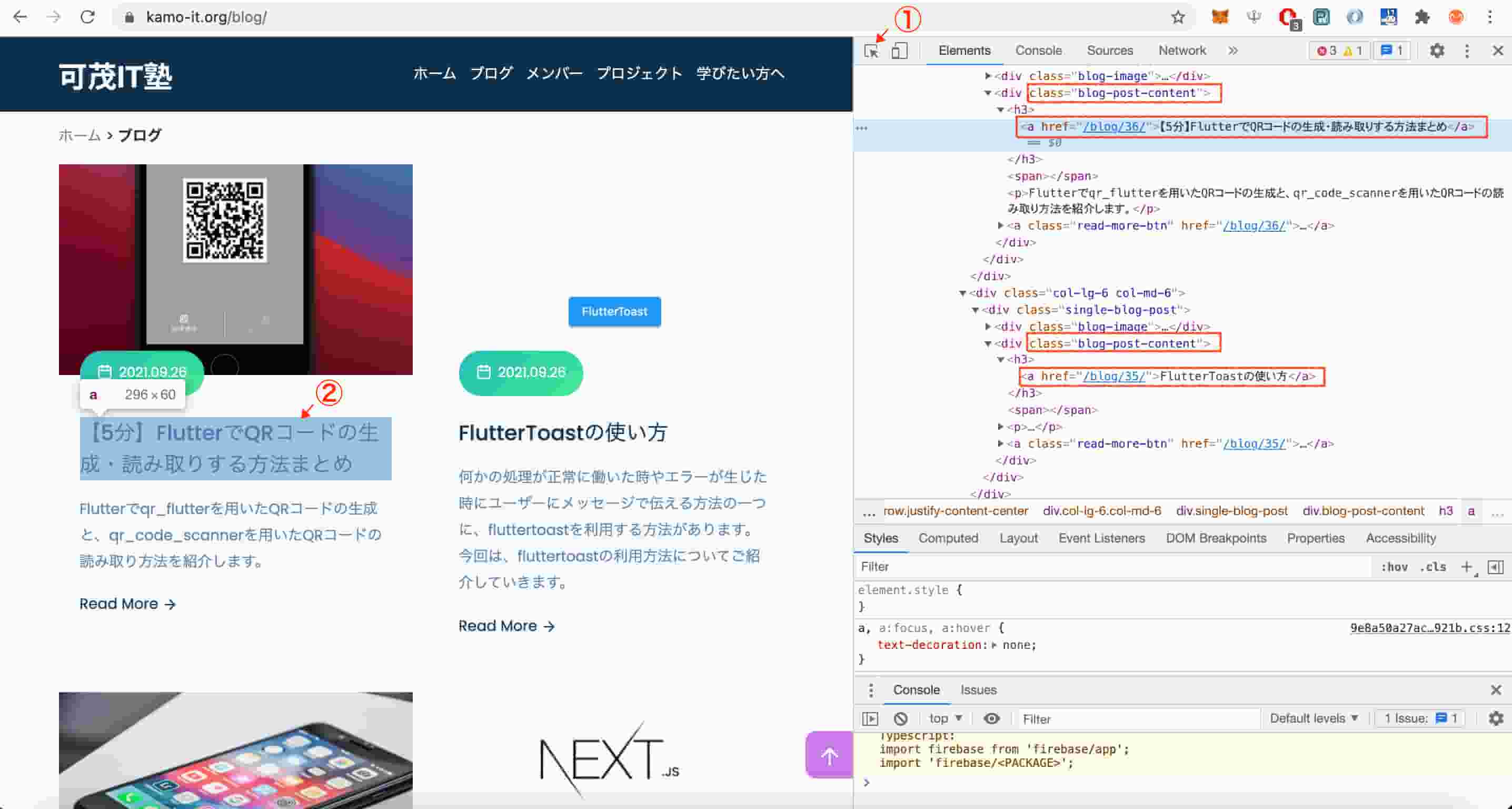
Task: Open the Sources tab
Action: click(x=1109, y=51)
